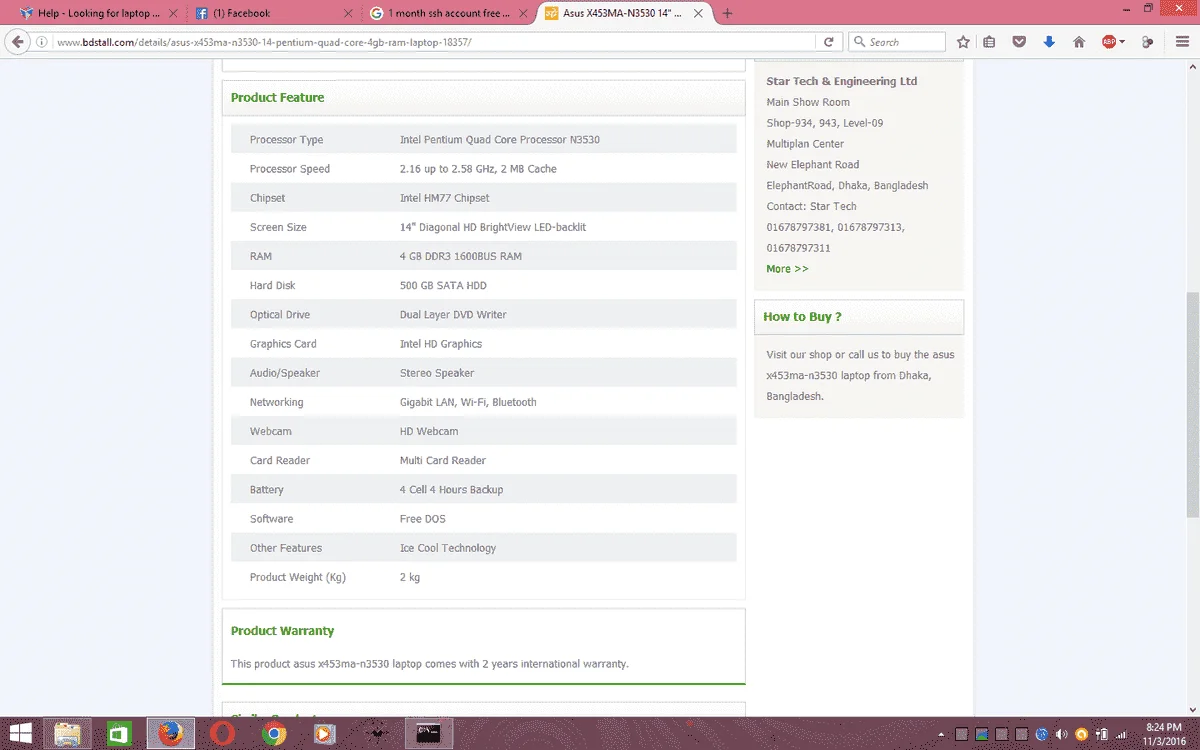Open a new tab with plus button
Viewport: 1200px width, 750px height.
point(727,14)
